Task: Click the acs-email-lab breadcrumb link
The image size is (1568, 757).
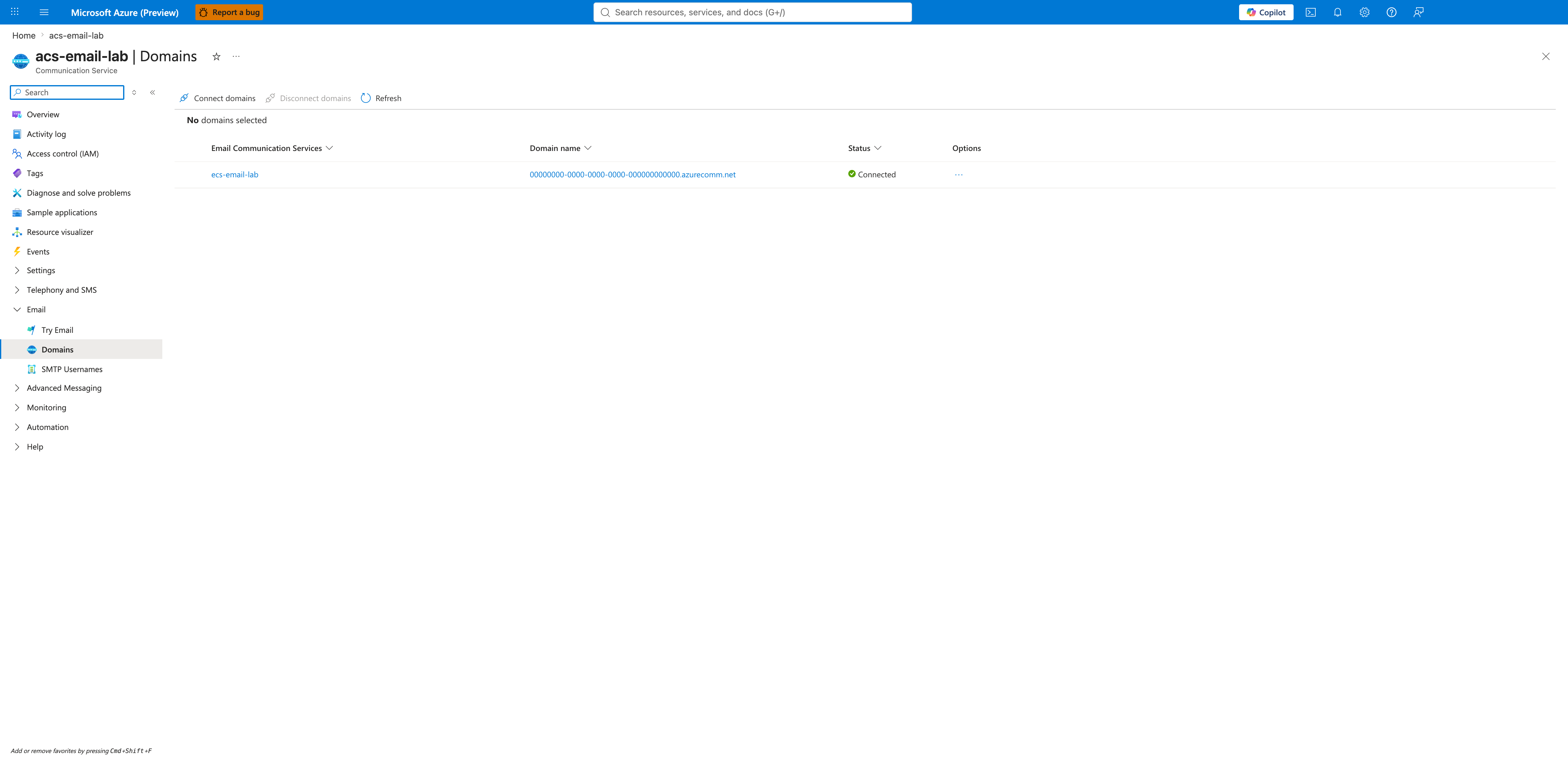Action: (76, 35)
